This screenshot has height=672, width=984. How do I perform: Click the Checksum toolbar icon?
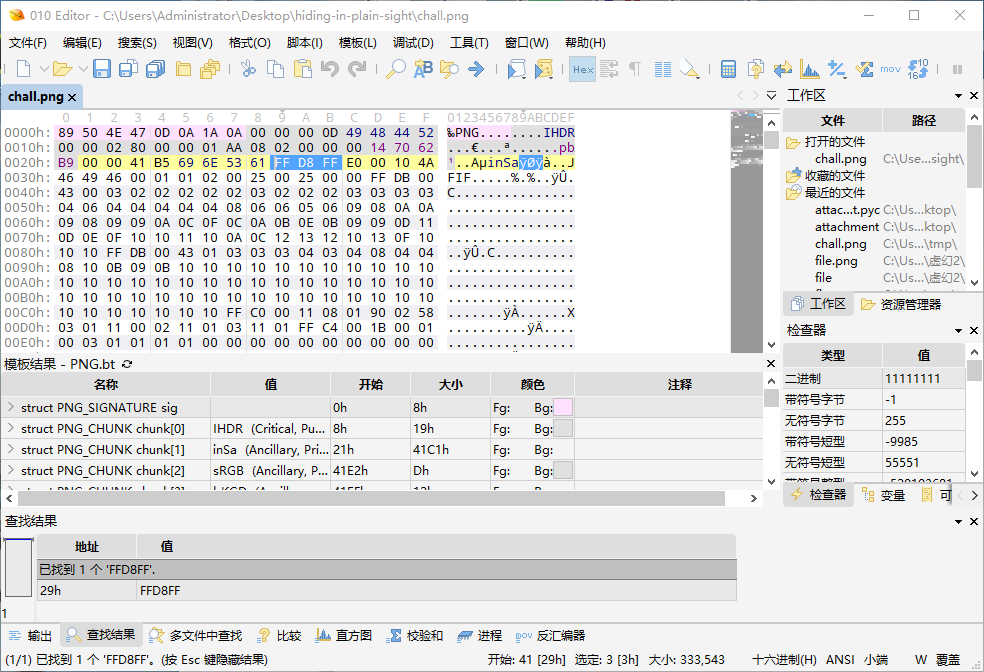click(864, 69)
